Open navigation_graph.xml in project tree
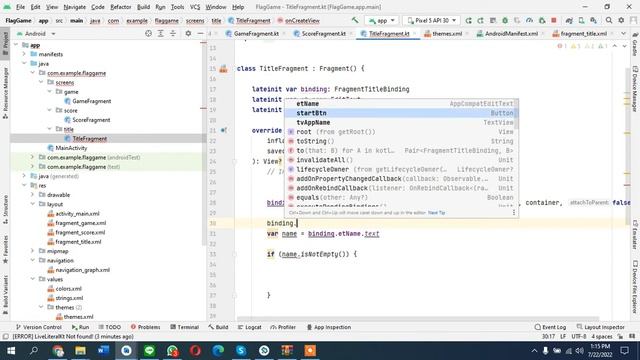Viewport: 640px width, 360px height. tap(82, 270)
